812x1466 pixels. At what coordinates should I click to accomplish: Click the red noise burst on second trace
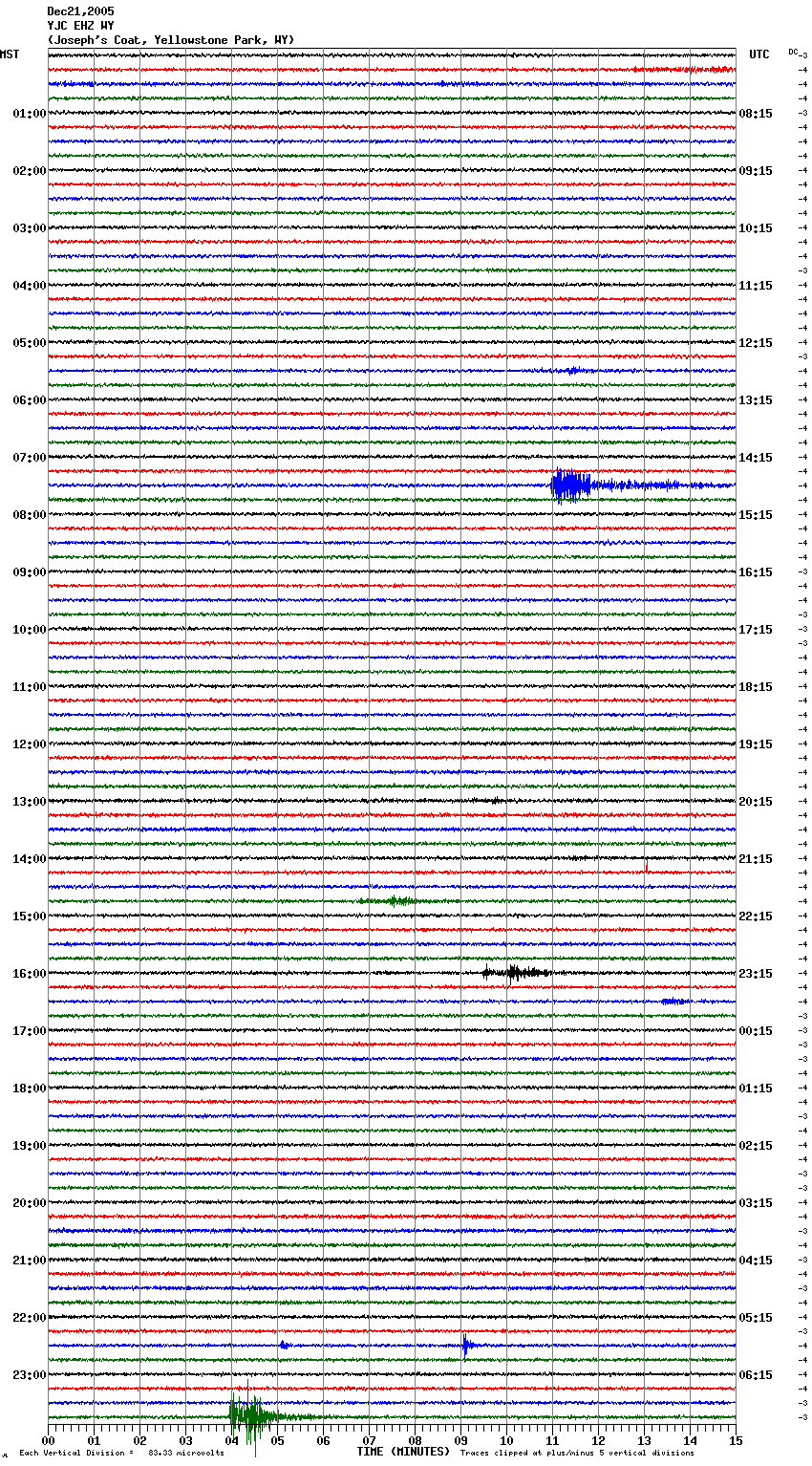pyautogui.click(x=686, y=69)
